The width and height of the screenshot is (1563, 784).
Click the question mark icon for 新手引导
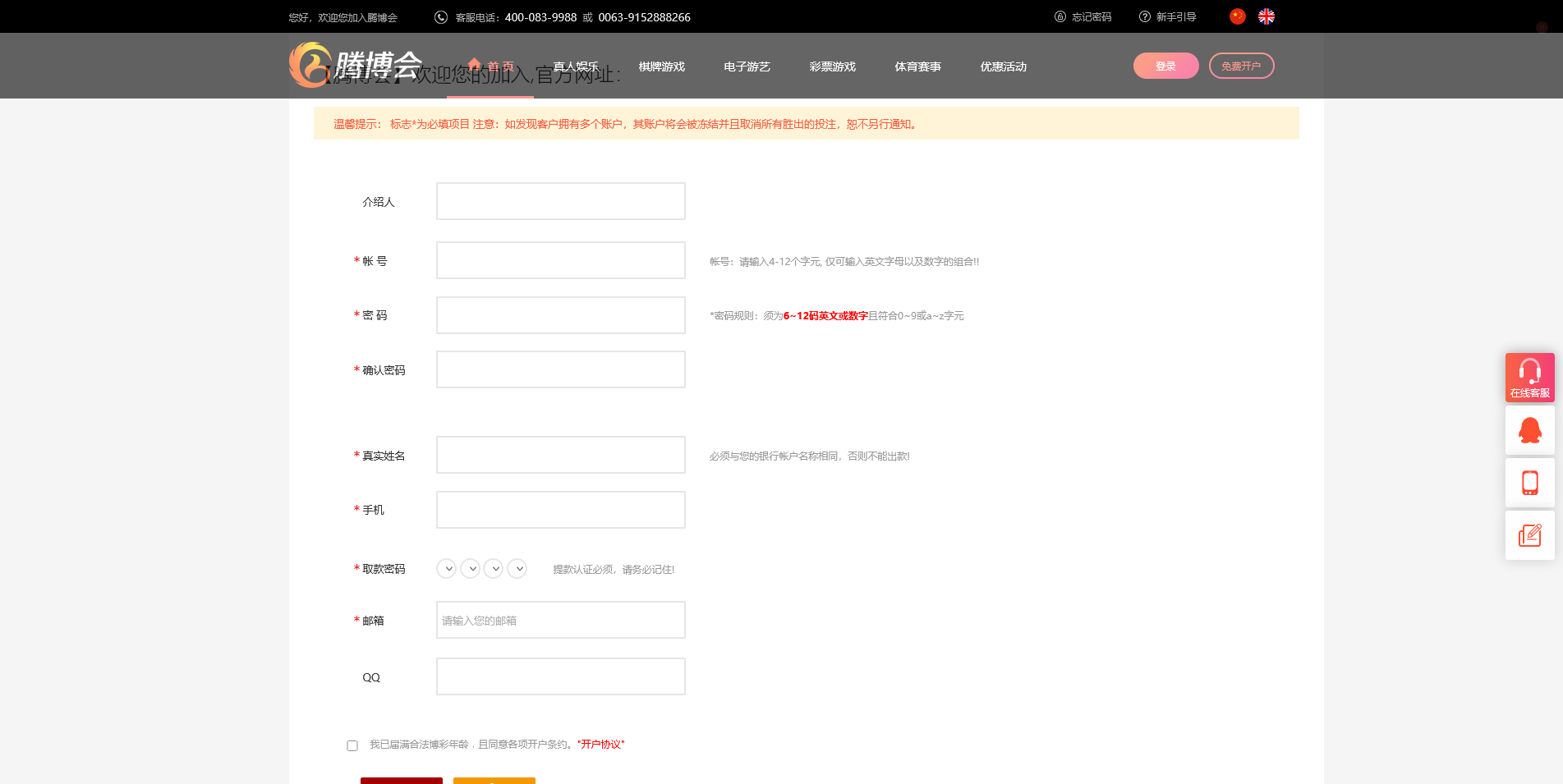[1145, 16]
